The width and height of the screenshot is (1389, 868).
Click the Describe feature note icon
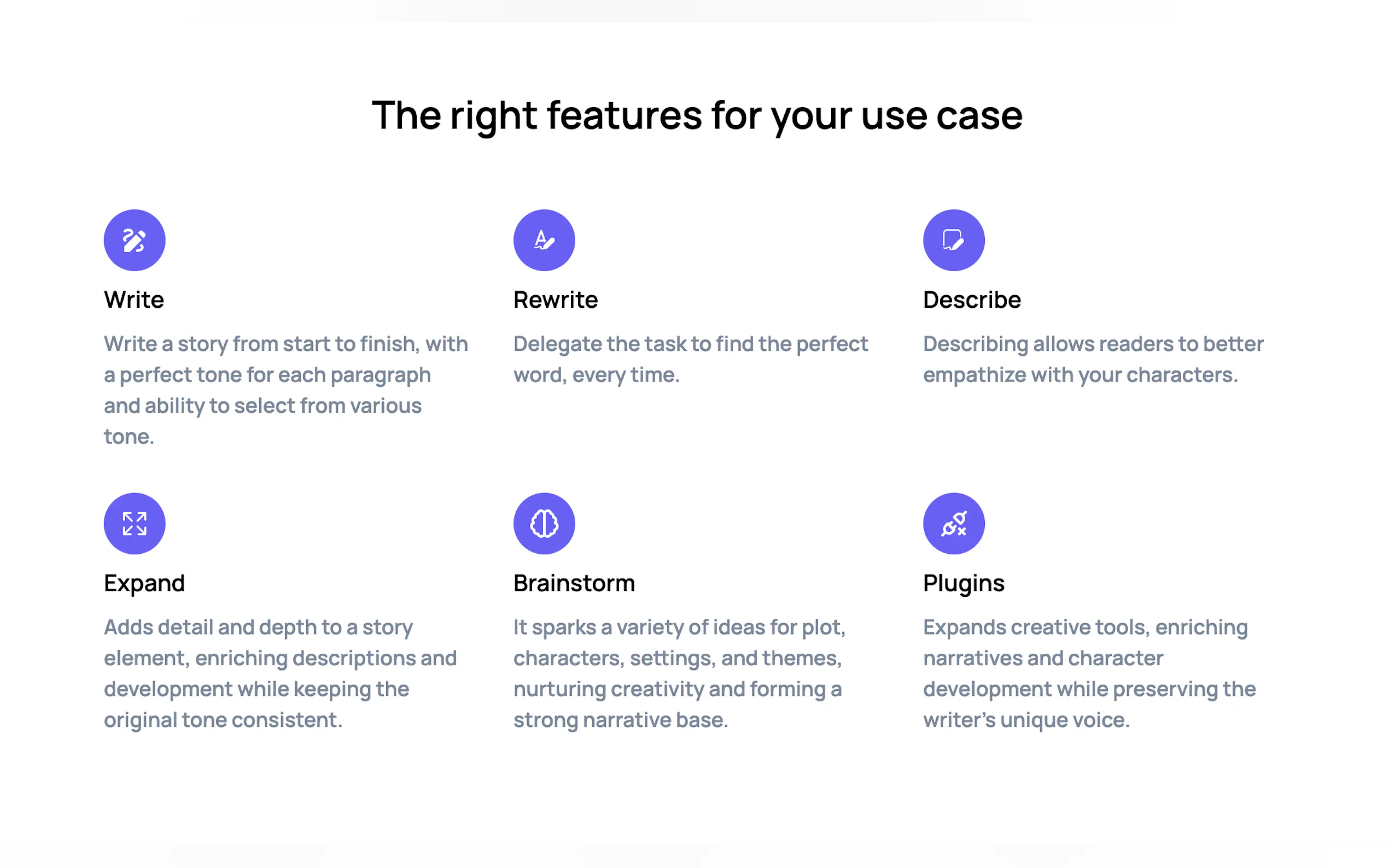(x=953, y=240)
